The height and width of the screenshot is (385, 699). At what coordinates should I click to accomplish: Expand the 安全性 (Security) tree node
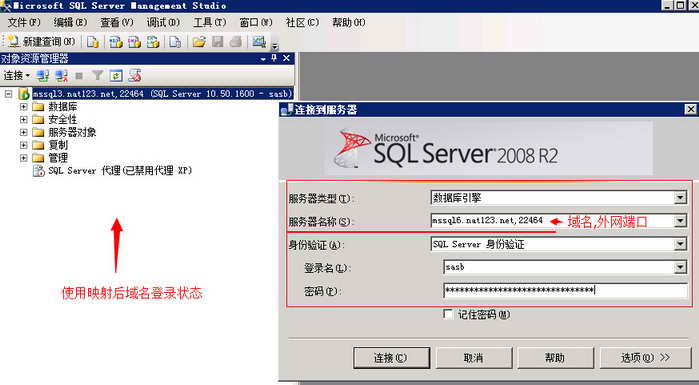24,119
